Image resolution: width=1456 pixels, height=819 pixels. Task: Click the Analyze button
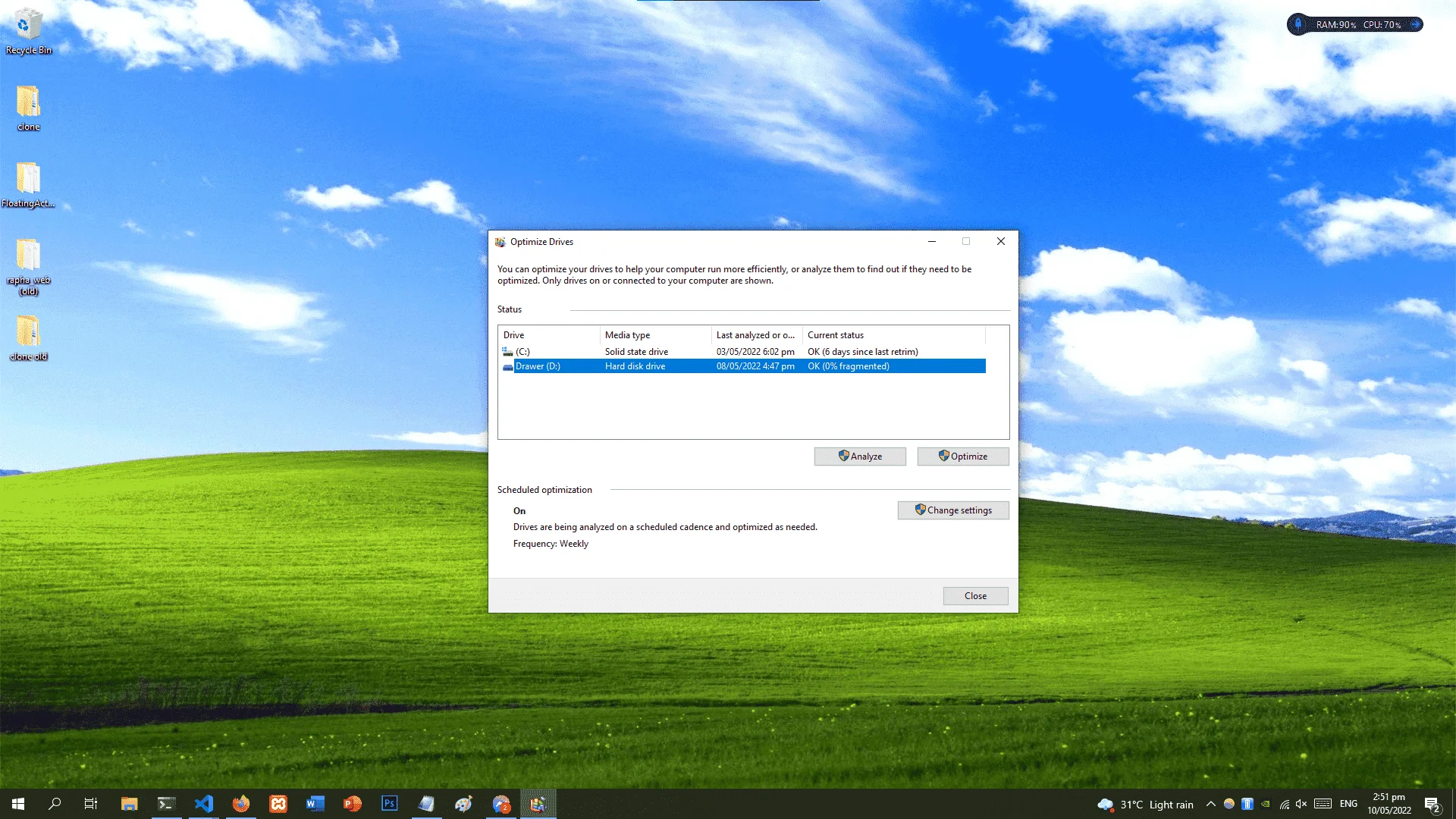[x=860, y=457]
